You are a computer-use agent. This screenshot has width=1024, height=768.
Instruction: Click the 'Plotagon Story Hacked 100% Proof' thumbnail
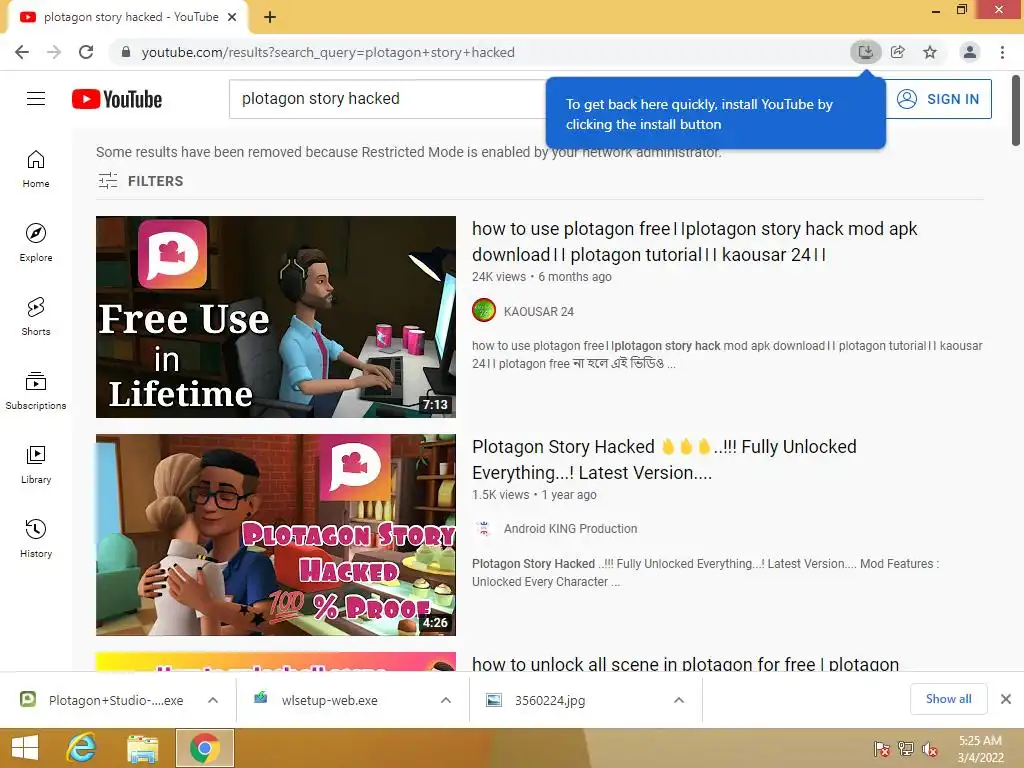coord(276,535)
